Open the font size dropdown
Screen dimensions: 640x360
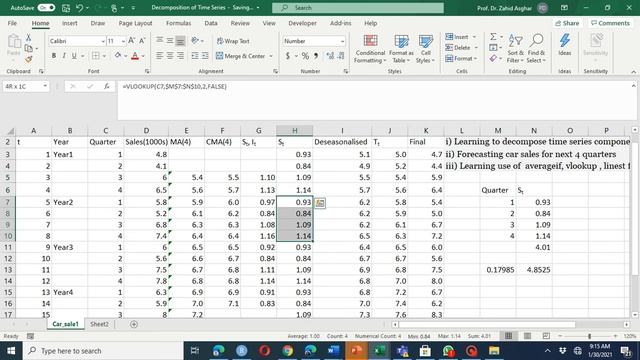123,41
